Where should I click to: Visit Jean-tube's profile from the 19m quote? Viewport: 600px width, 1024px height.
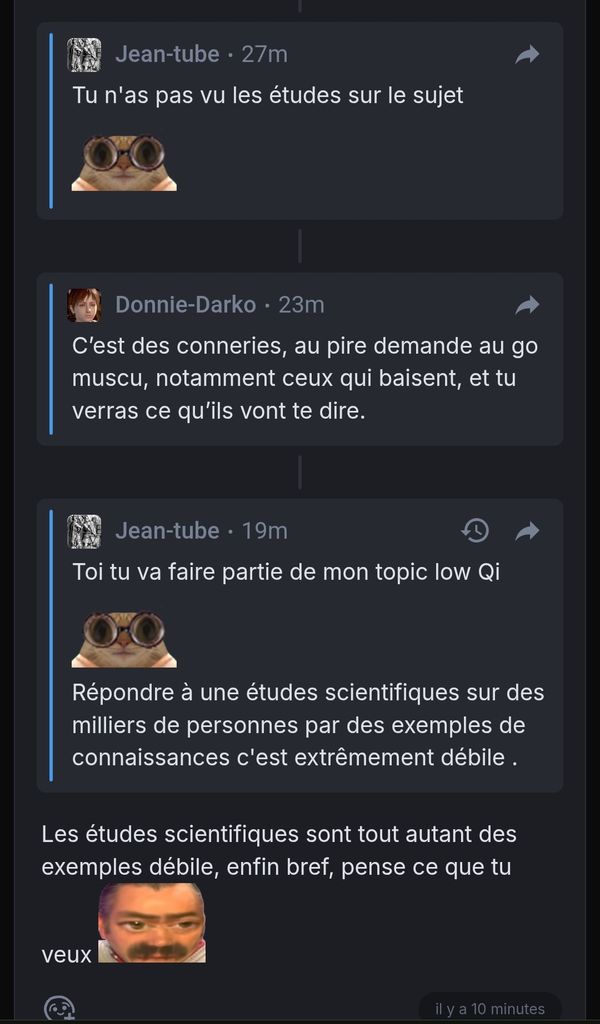tap(167, 531)
